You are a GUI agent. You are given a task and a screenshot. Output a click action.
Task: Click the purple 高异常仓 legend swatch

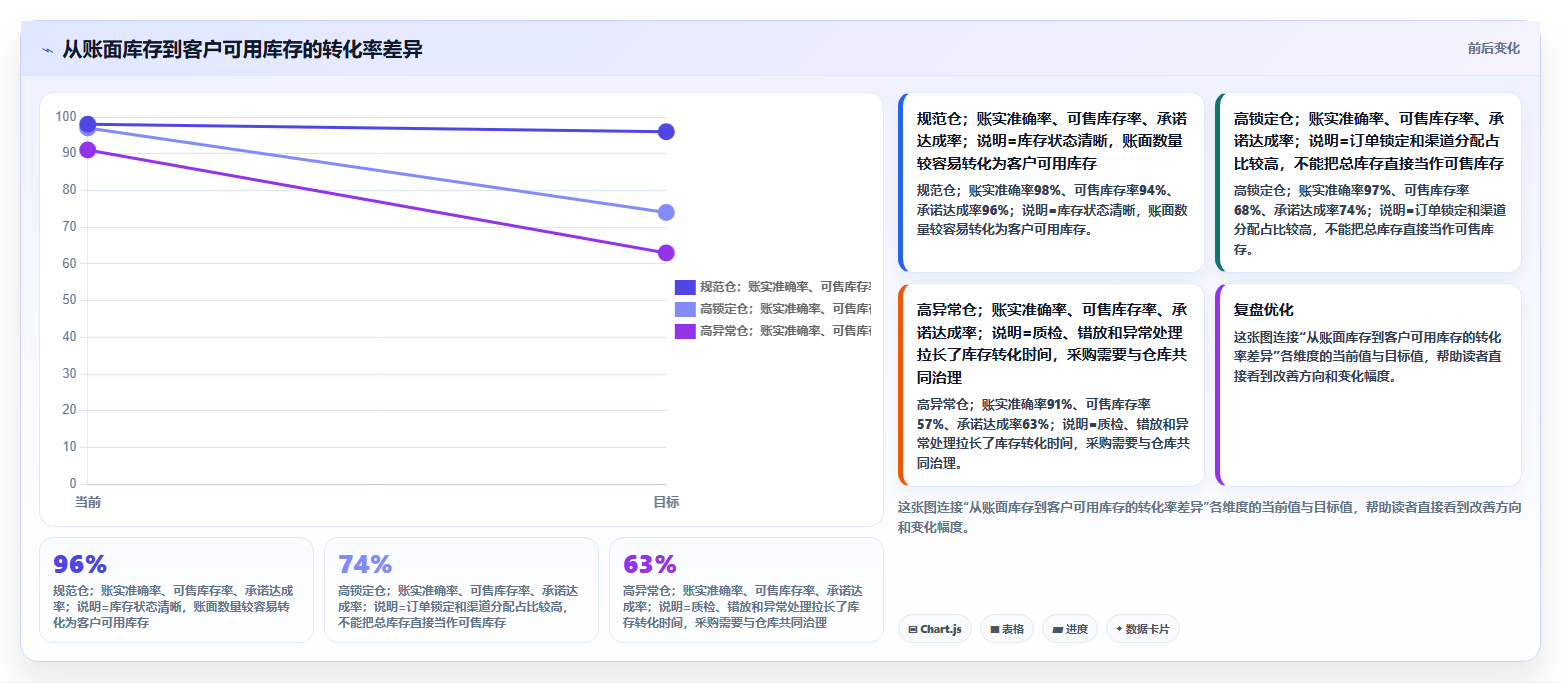[x=685, y=331]
